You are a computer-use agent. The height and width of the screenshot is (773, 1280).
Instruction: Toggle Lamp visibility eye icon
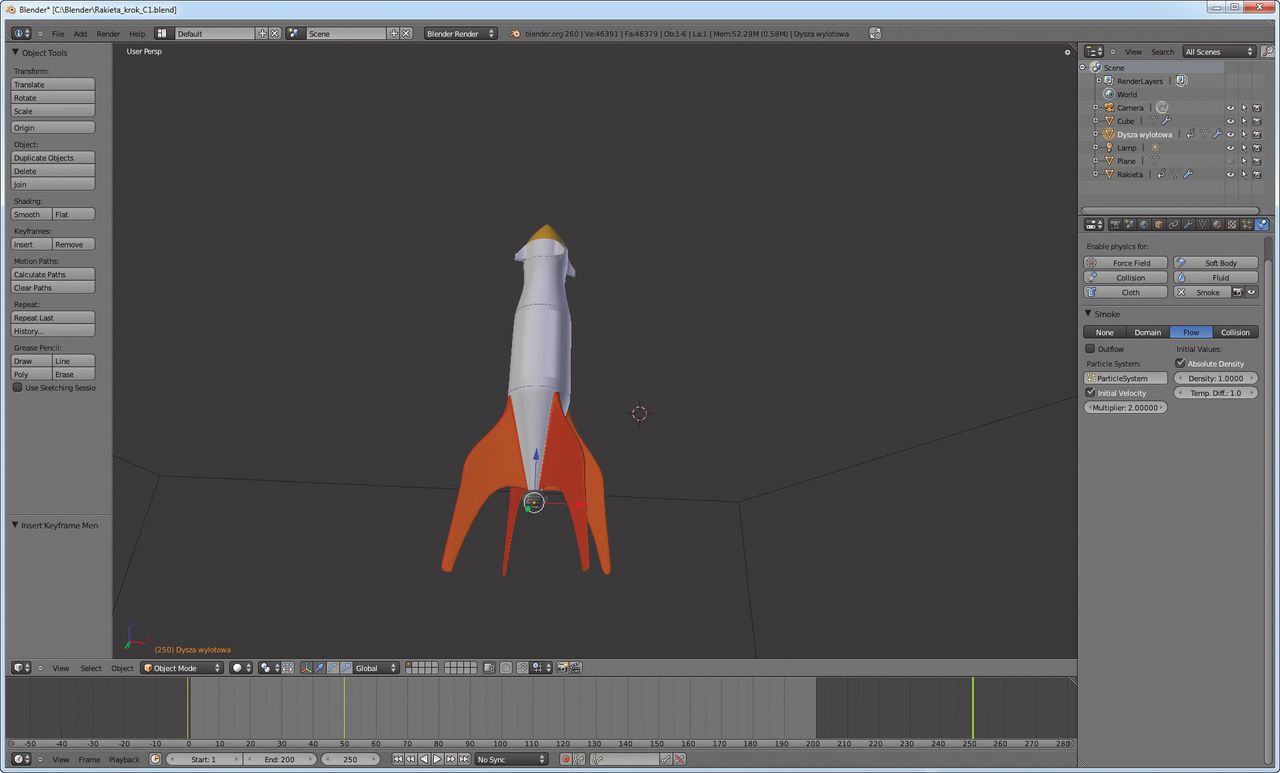point(1230,147)
